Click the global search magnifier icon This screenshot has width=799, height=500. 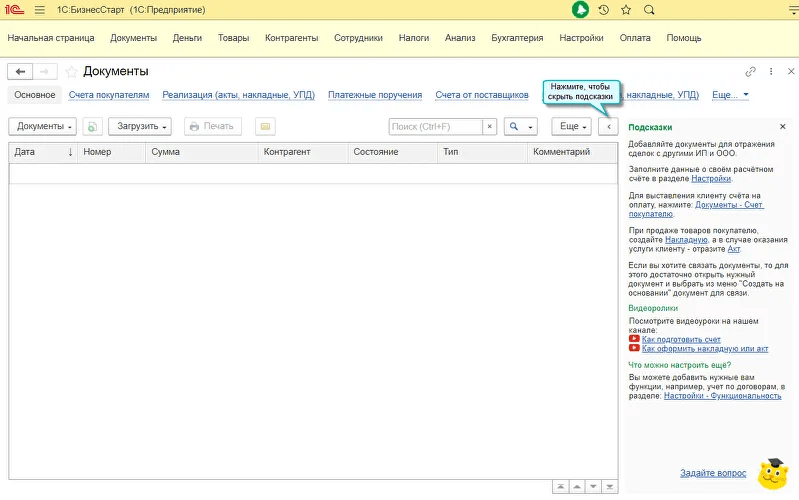(650, 10)
